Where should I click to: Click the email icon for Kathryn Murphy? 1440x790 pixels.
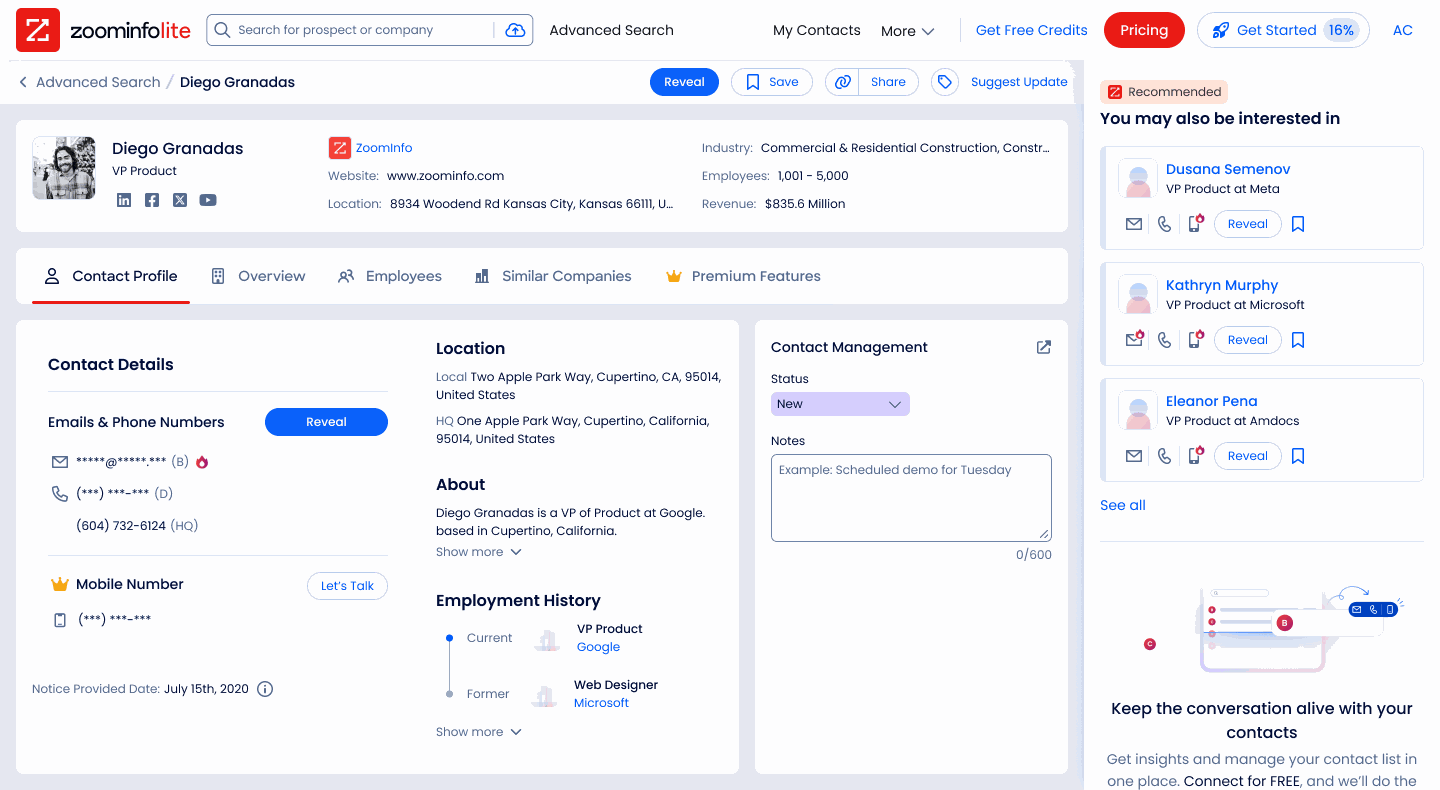(1134, 339)
